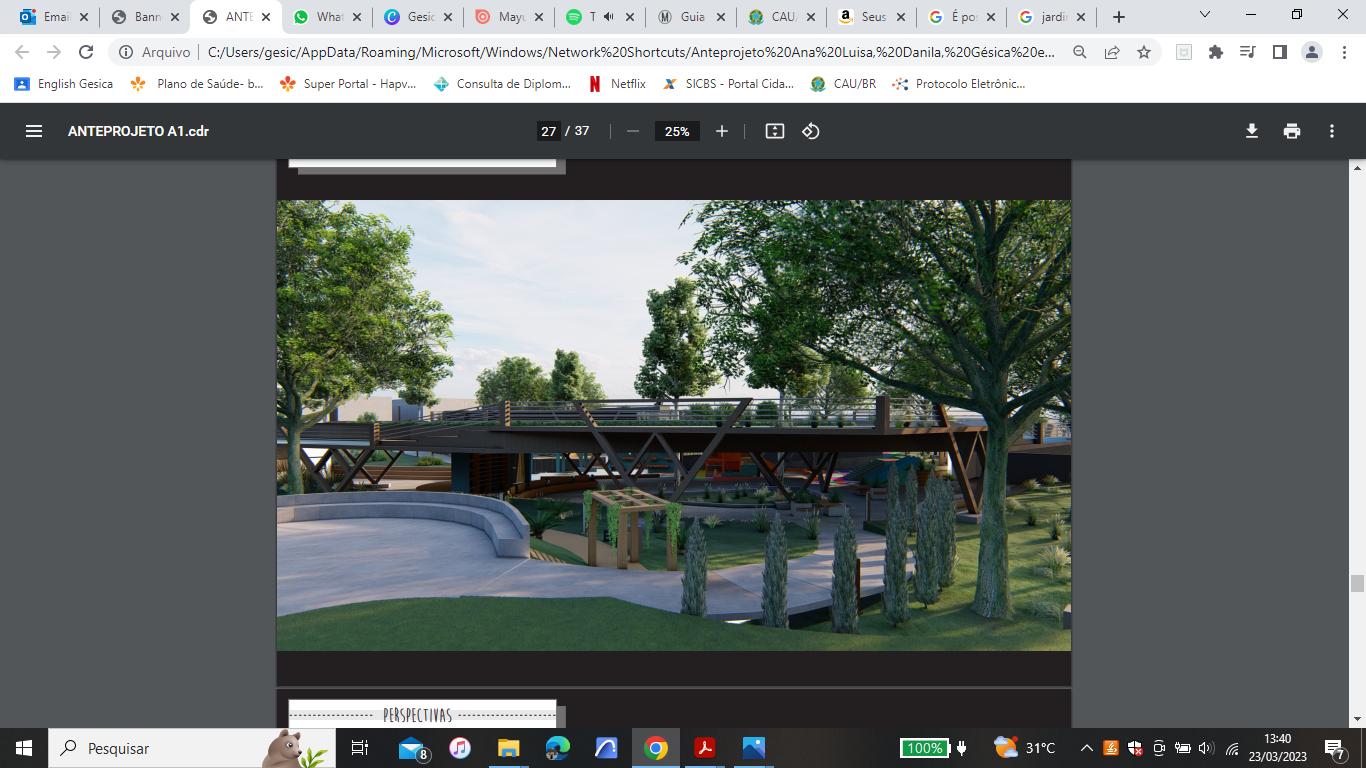Edit the current page number field
The height and width of the screenshot is (768, 1366).
[548, 131]
